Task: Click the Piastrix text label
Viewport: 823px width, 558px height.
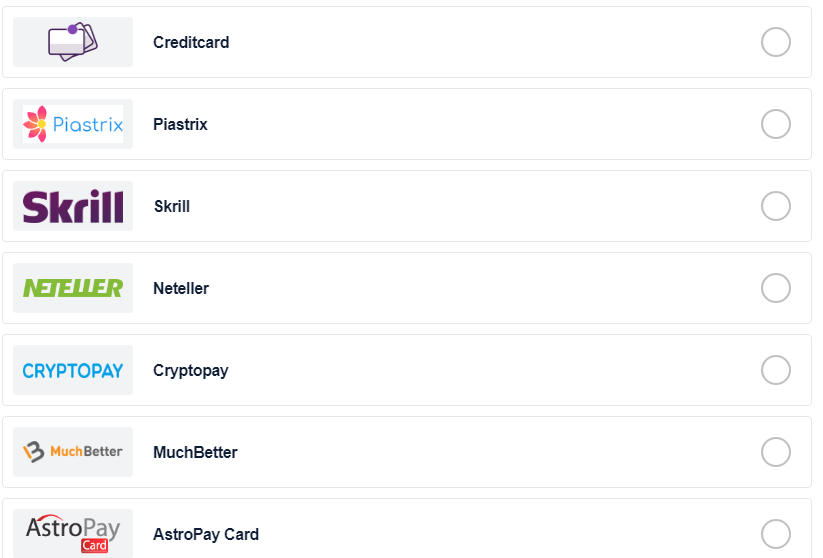Action: click(180, 124)
